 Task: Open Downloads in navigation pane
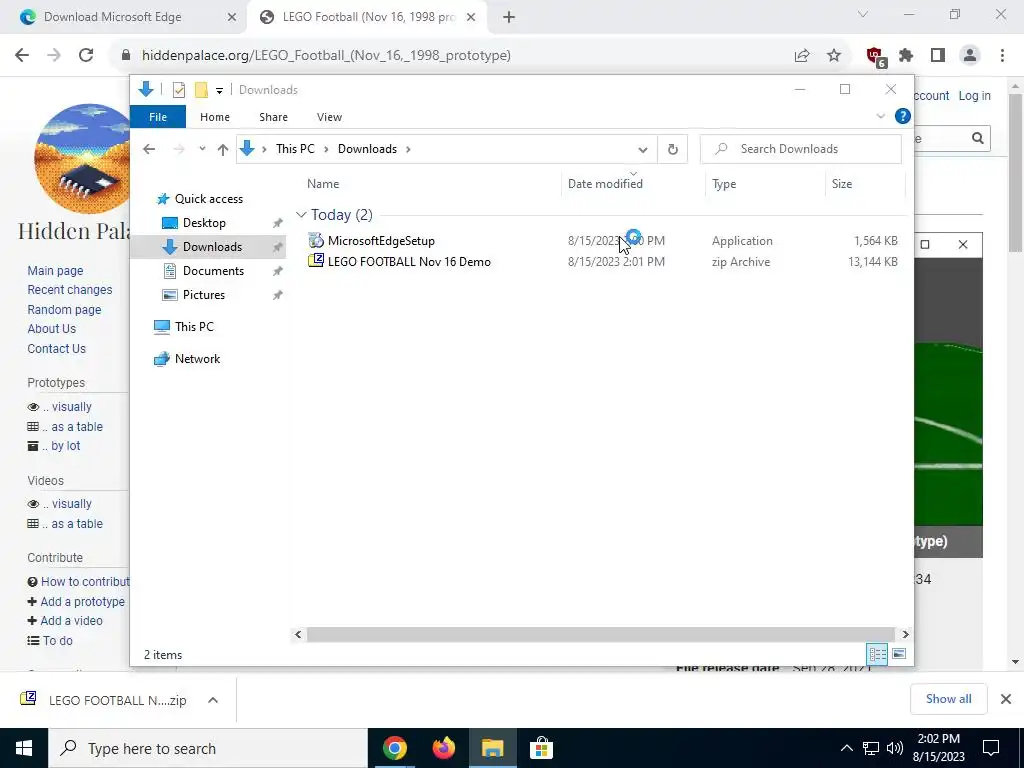pyautogui.click(x=212, y=247)
